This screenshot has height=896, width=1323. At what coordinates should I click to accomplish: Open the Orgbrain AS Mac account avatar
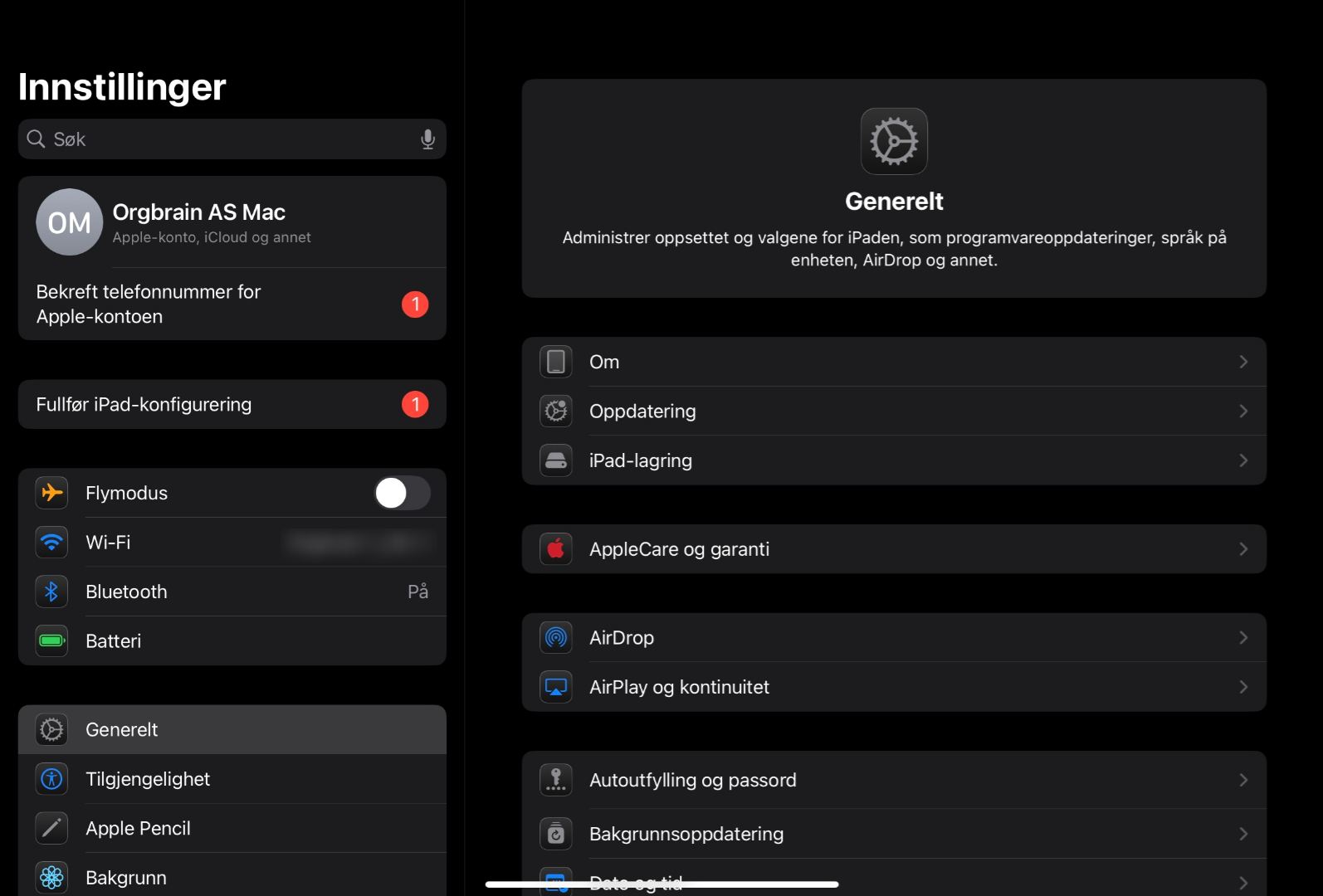point(70,222)
